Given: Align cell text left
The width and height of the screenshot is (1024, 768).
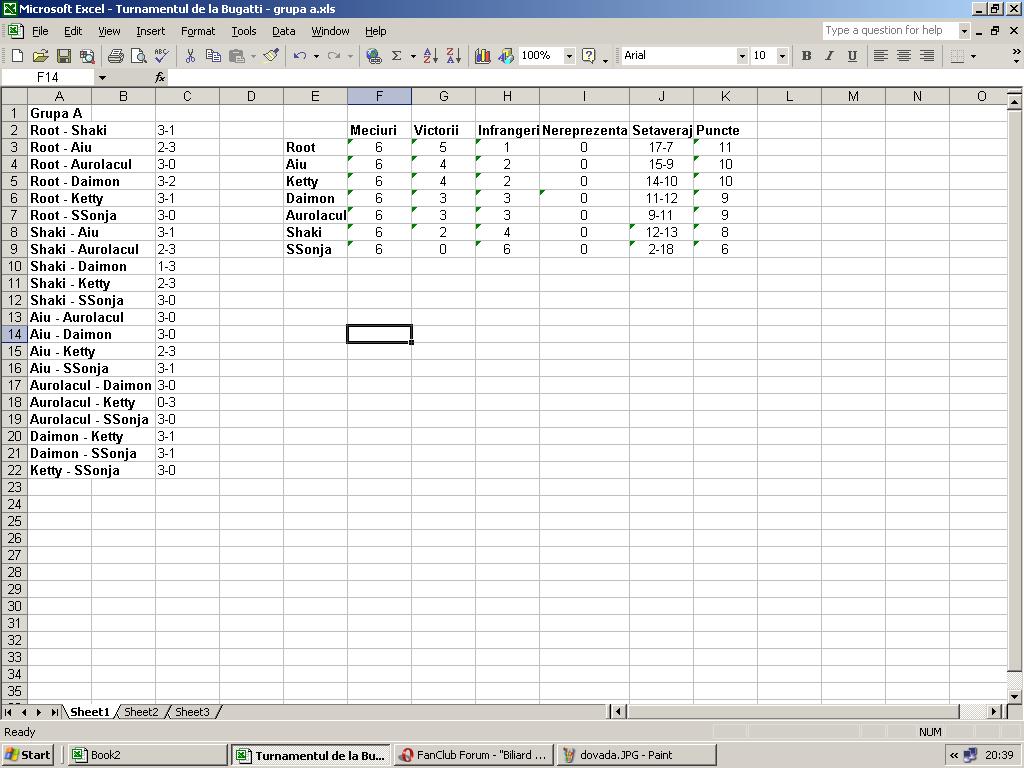Looking at the screenshot, I should click(x=880, y=56).
